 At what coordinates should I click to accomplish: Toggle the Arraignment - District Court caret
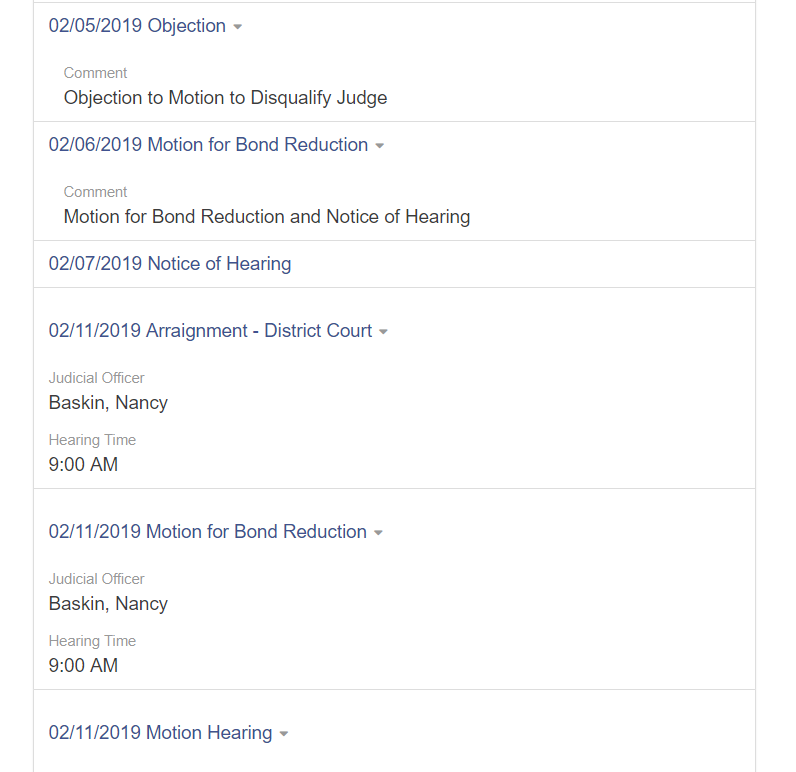pyautogui.click(x=383, y=332)
